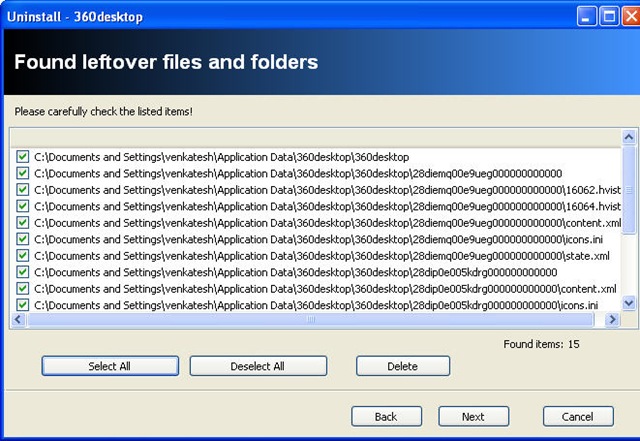640x441 pixels.
Task: Toggle checkbox for state.xml file
Action: (22, 256)
